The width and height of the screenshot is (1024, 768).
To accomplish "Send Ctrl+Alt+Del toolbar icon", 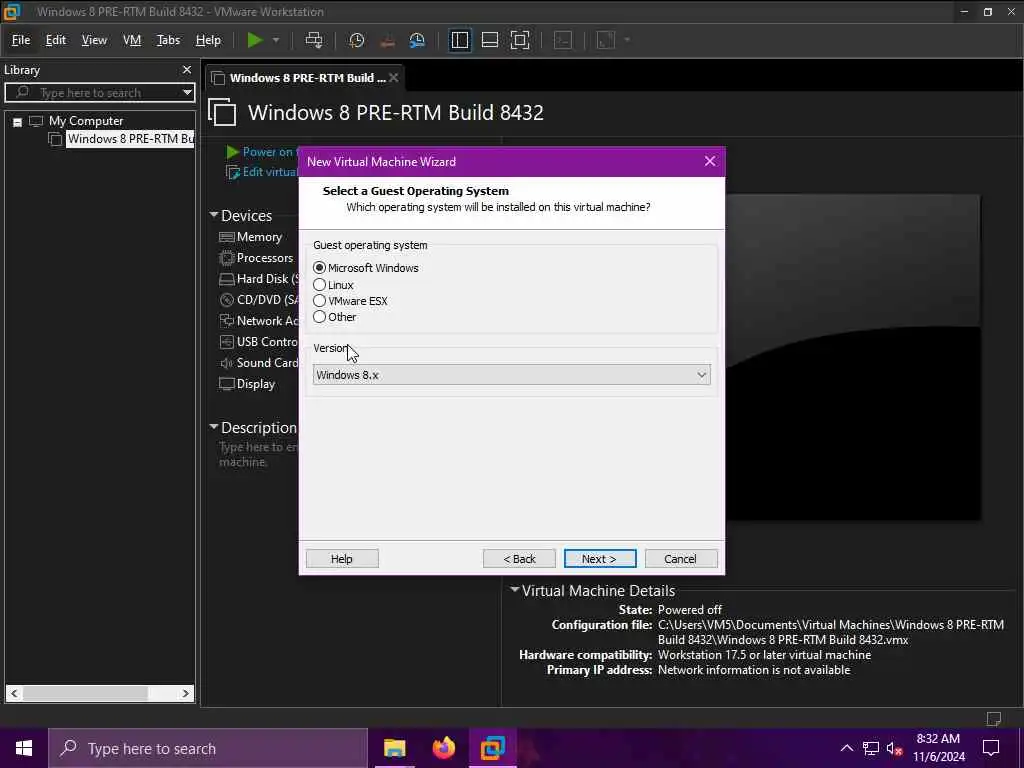I will (314, 40).
